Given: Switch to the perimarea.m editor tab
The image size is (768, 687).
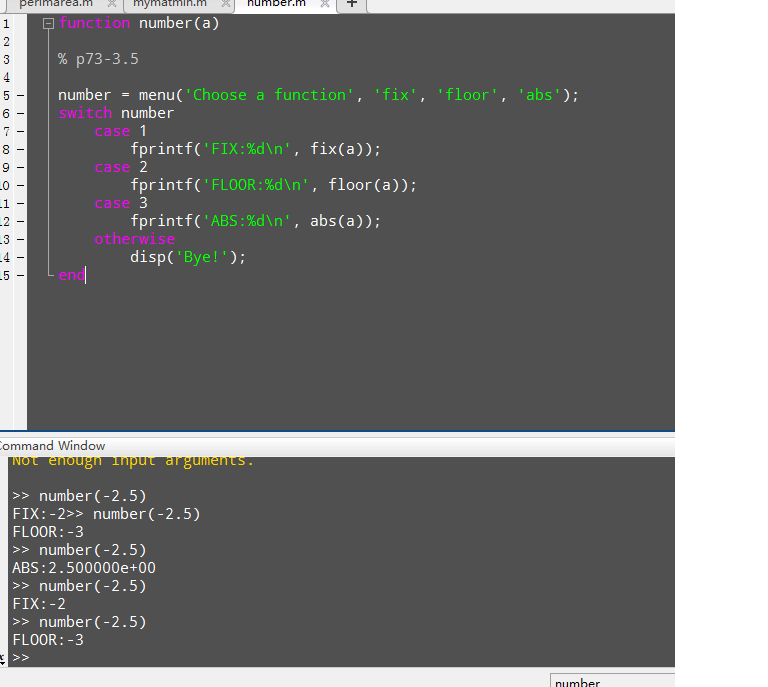Looking at the screenshot, I should pos(56,4).
